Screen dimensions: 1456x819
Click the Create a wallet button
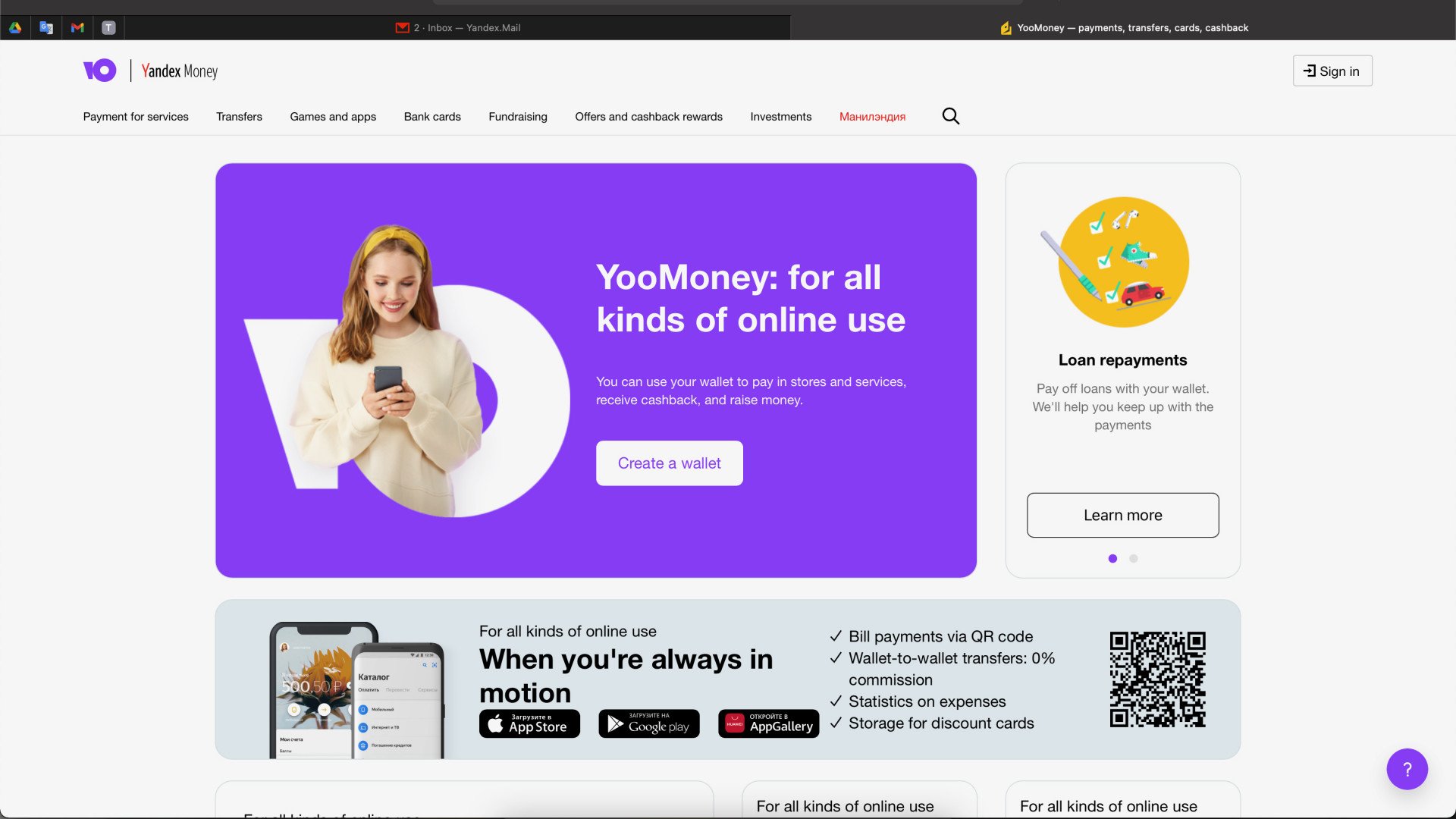point(669,463)
